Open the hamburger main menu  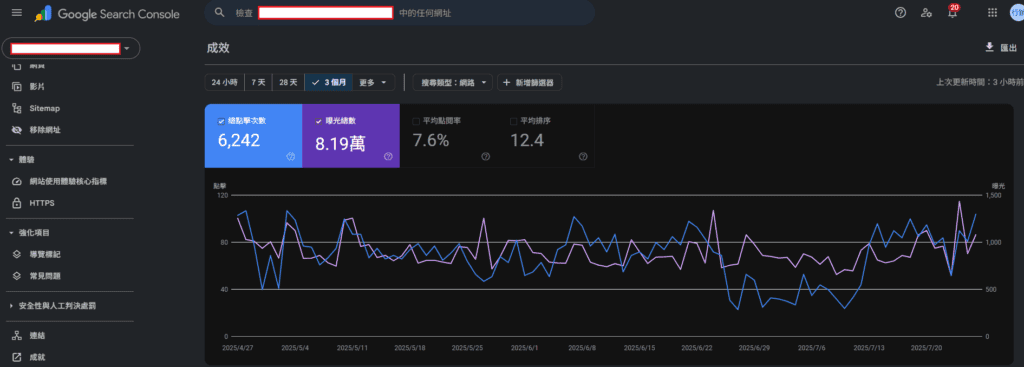pyautogui.click(x=17, y=12)
